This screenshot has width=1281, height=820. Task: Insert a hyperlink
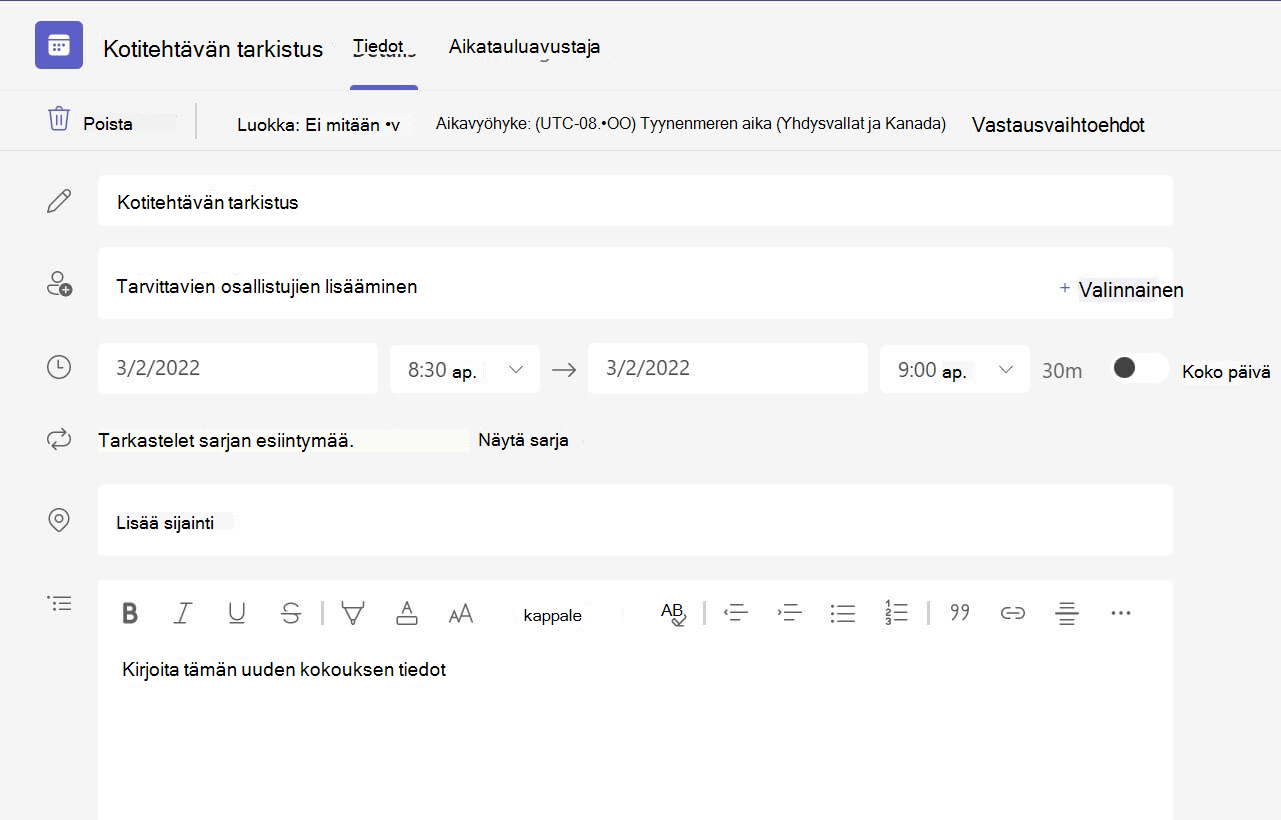[x=1013, y=613]
